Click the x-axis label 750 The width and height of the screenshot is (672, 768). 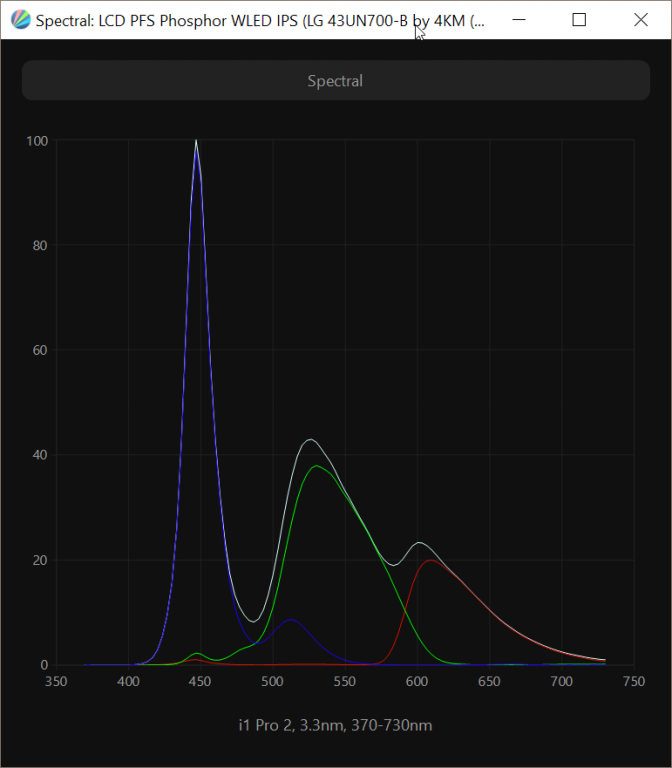634,681
